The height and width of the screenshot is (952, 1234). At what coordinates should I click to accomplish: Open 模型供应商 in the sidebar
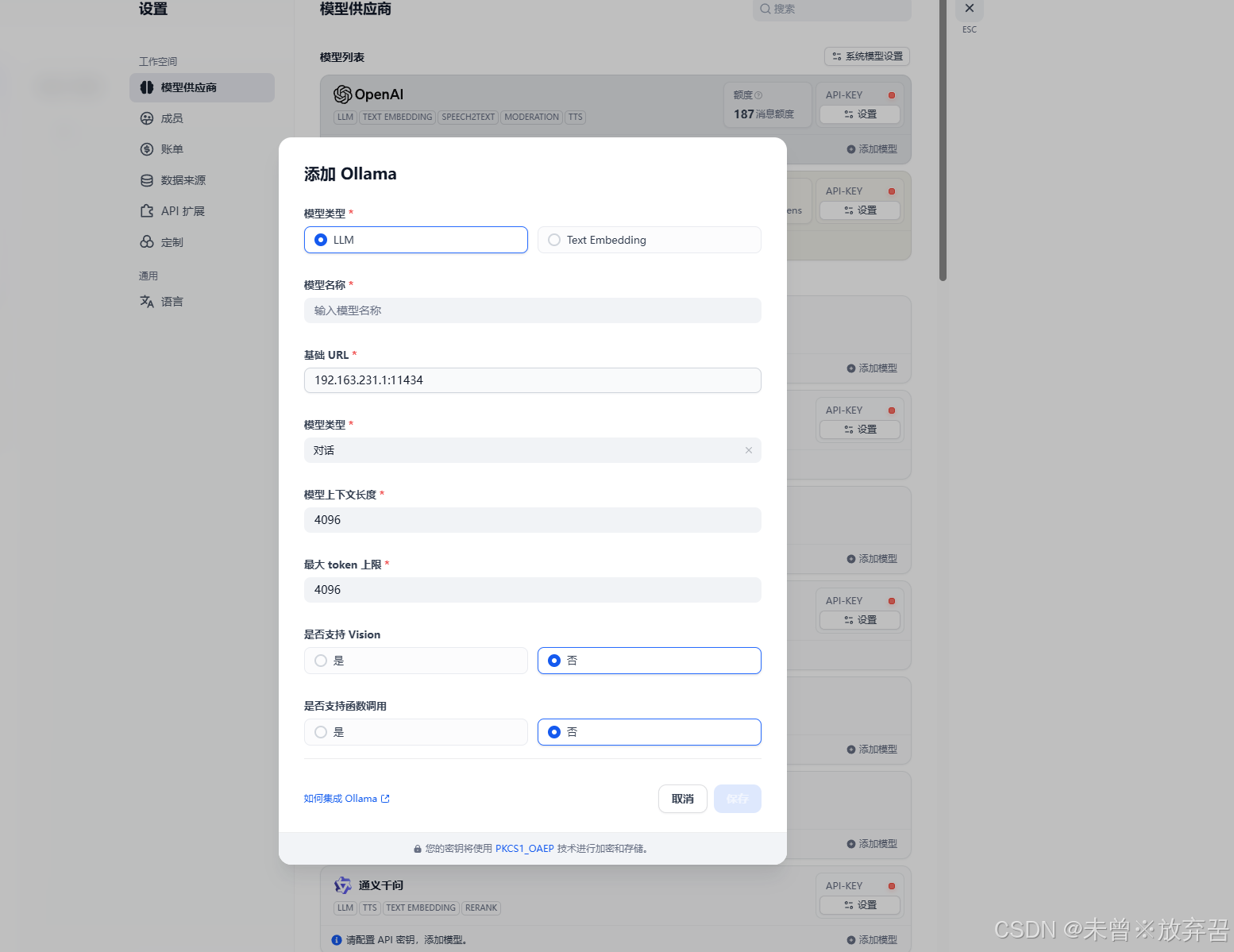click(202, 87)
